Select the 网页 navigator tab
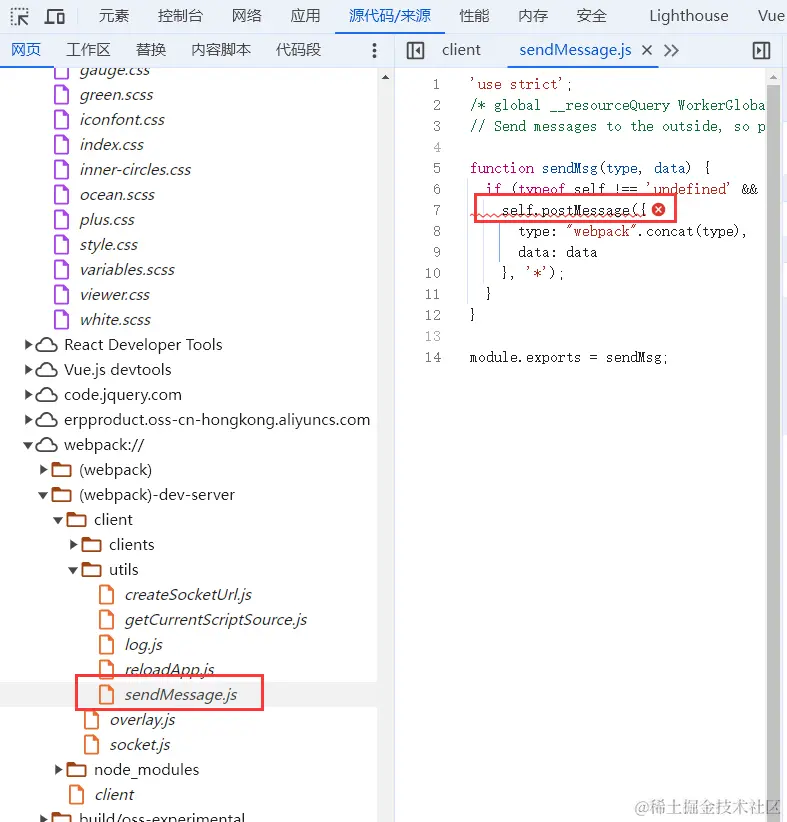 26,50
